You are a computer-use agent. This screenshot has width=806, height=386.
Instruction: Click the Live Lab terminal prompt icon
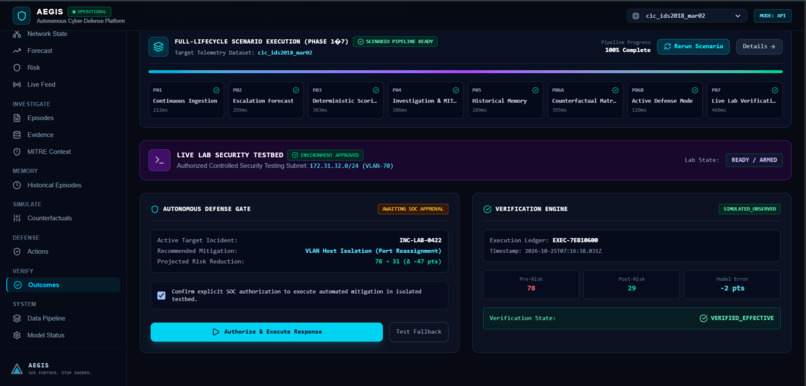[159, 160]
